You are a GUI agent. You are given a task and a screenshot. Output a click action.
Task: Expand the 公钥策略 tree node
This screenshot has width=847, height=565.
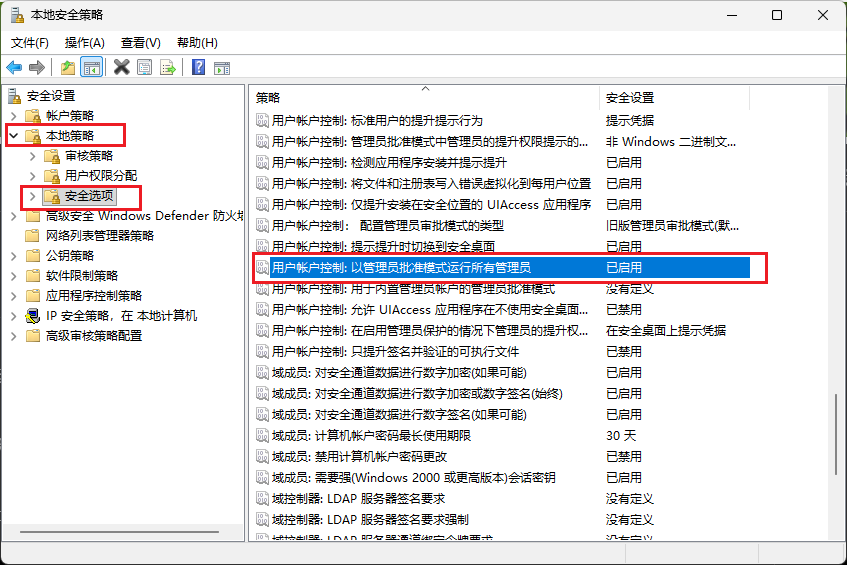[x=13, y=256]
